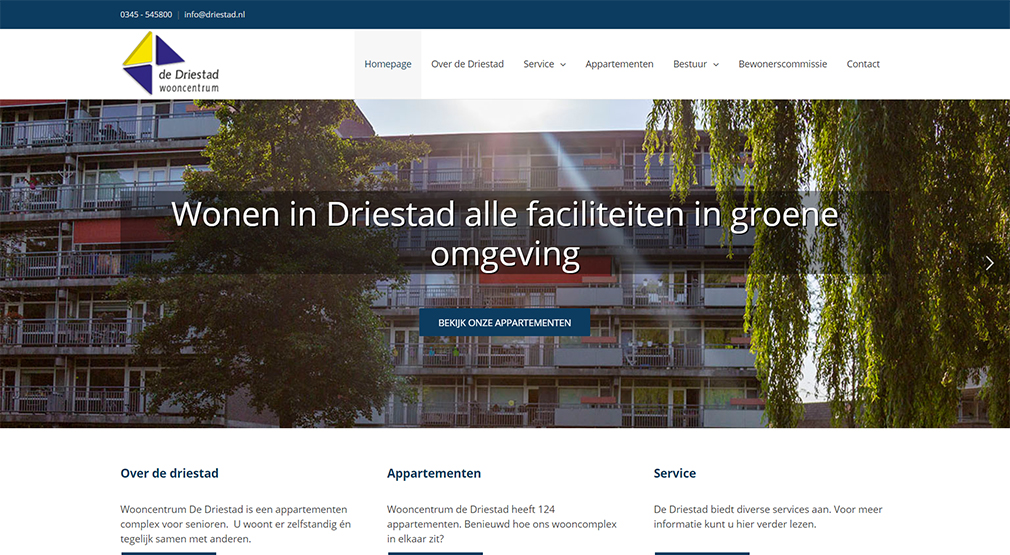The height and width of the screenshot is (555, 1010).
Task: Click the Bekijk onze appartementen button
Action: pos(504,322)
